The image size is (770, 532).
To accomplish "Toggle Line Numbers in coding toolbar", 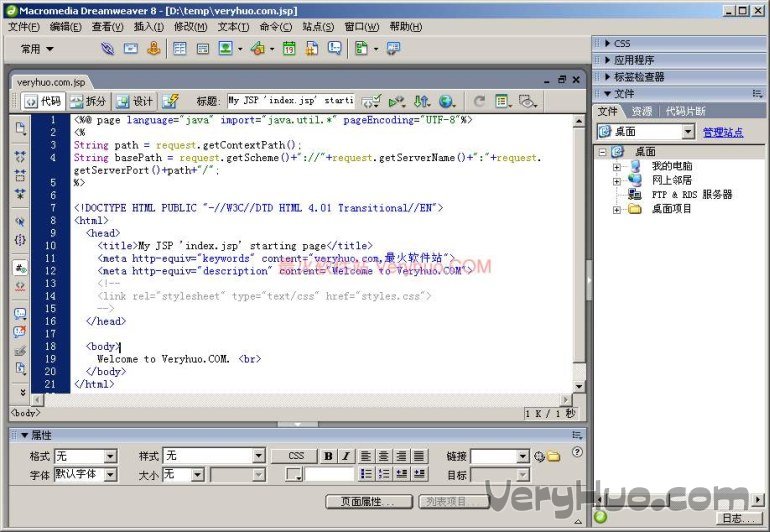I will tap(20, 268).
